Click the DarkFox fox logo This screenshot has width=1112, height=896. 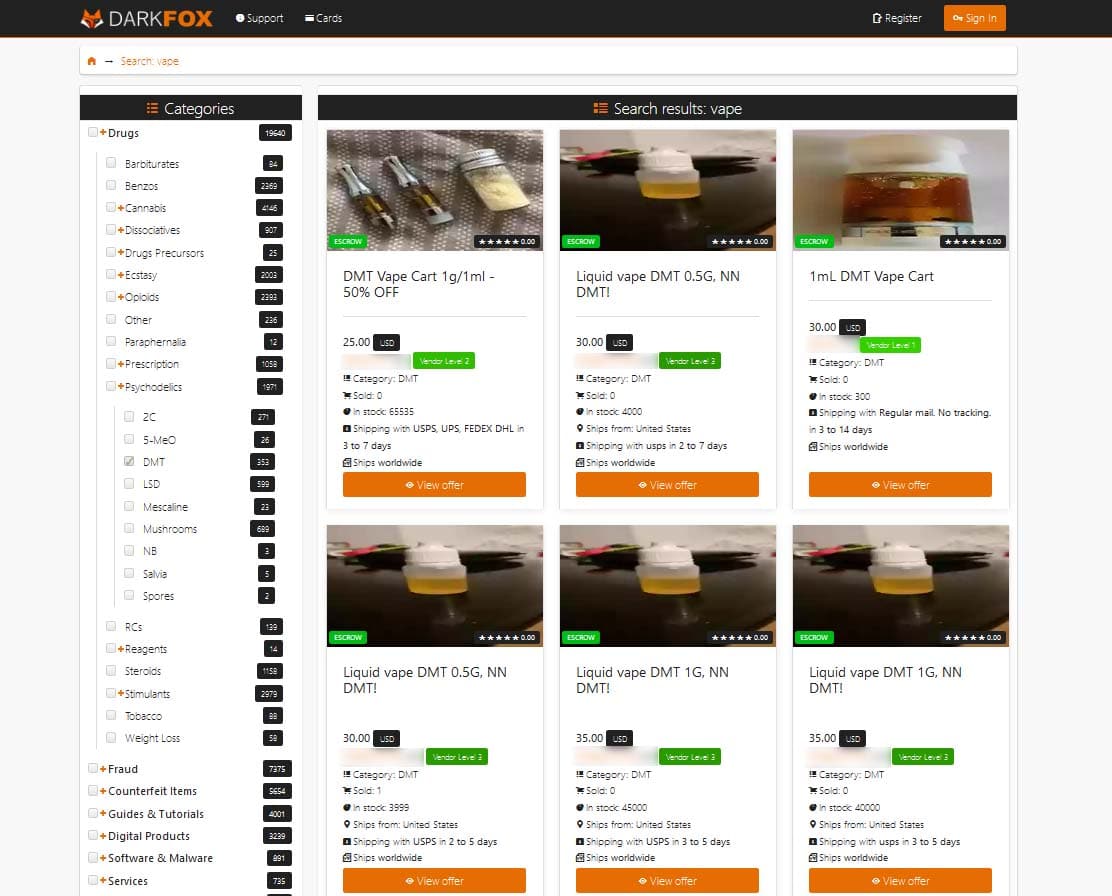(x=91, y=18)
